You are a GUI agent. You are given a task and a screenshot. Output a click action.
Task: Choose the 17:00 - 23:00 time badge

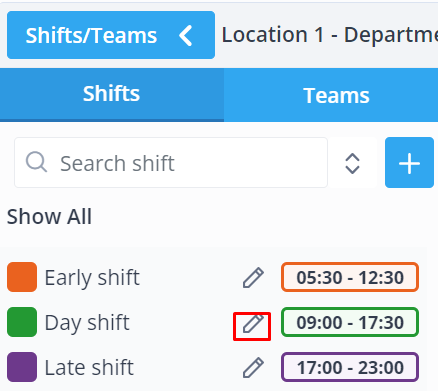coord(350,367)
